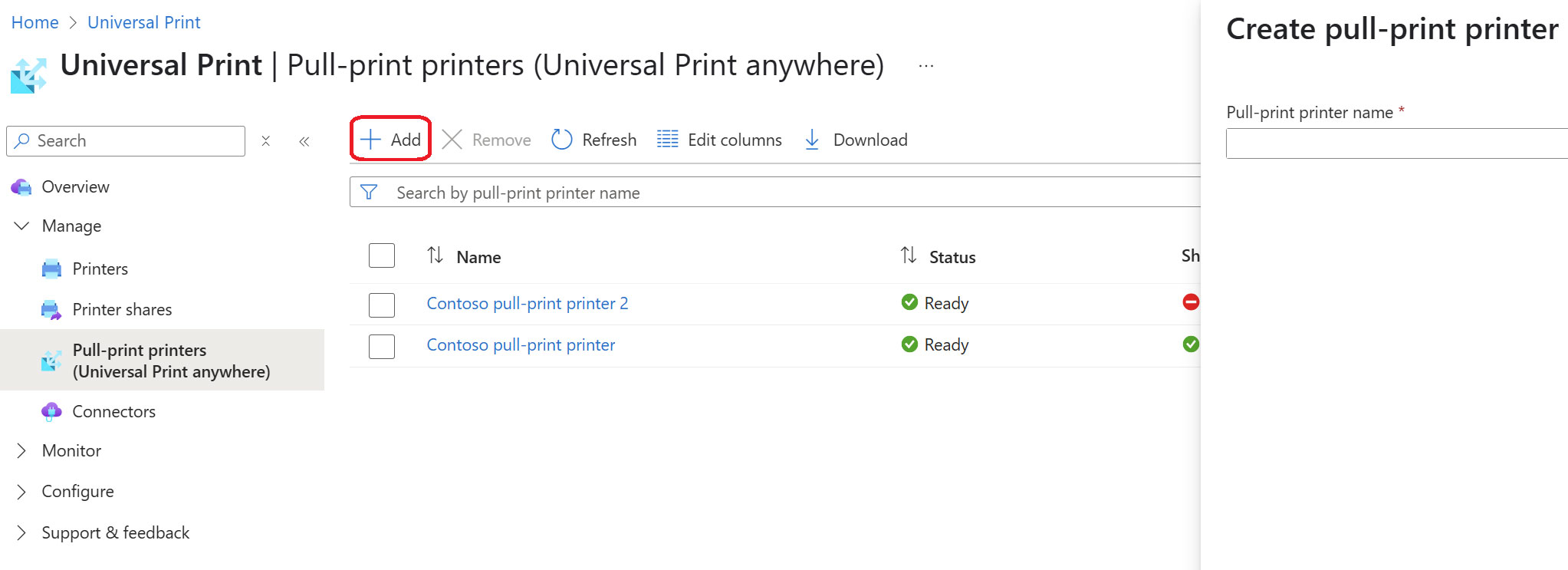Select the Contoso pull-print printer row checkbox
This screenshot has height=570, width=1568.
(382, 346)
